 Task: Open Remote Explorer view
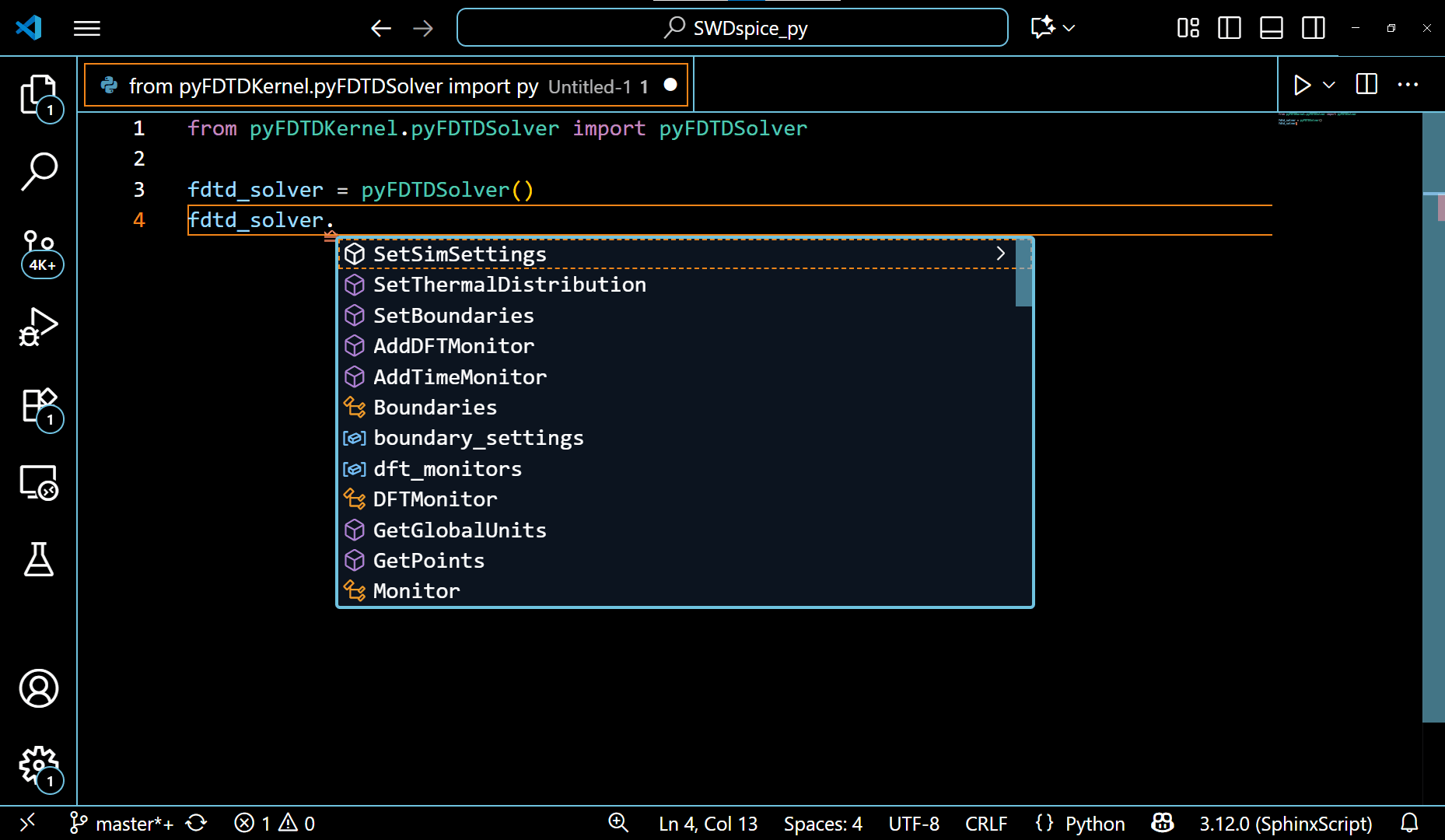(38, 482)
